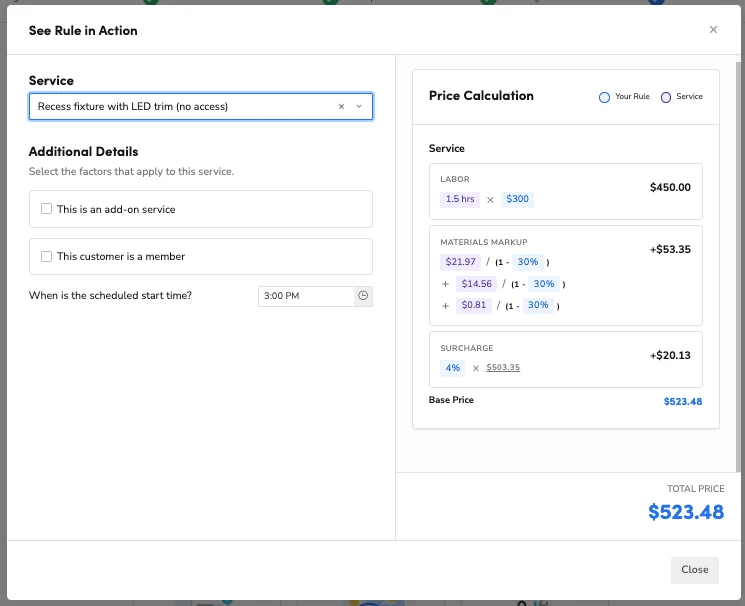The height and width of the screenshot is (606, 745).
Task: Click the Base Price $523.48 amount
Action: click(682, 402)
